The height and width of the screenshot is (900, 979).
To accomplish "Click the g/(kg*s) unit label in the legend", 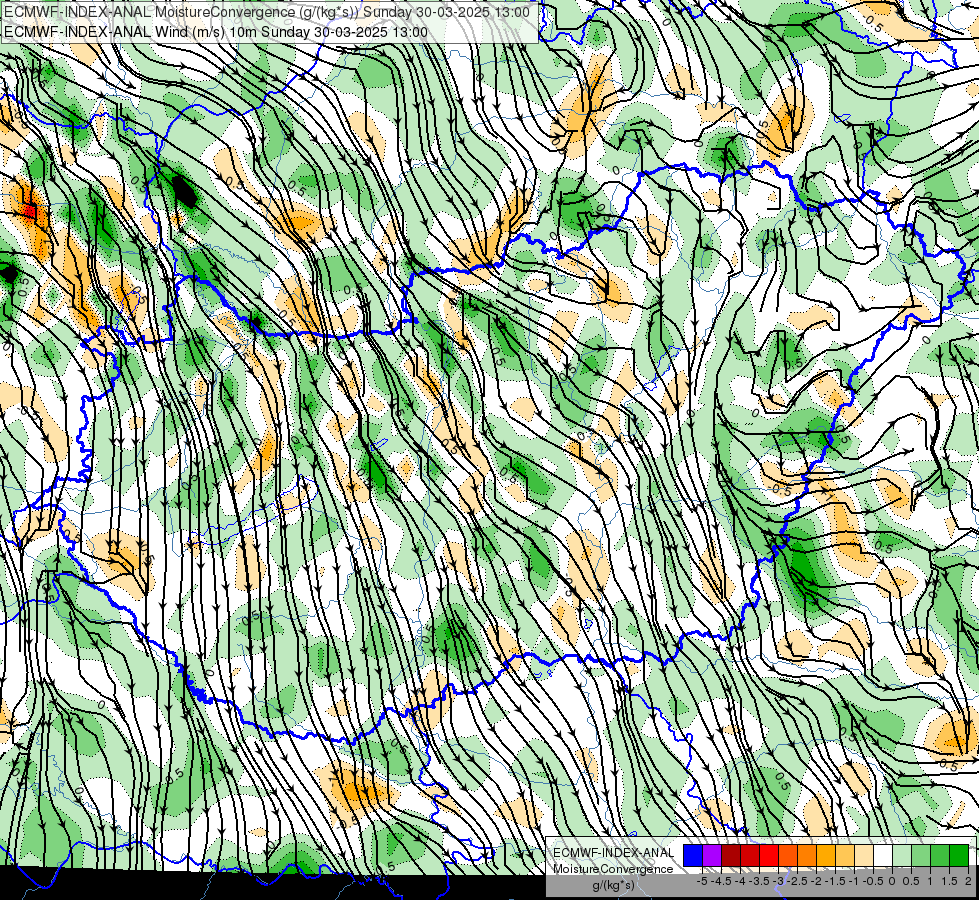I will [x=613, y=885].
